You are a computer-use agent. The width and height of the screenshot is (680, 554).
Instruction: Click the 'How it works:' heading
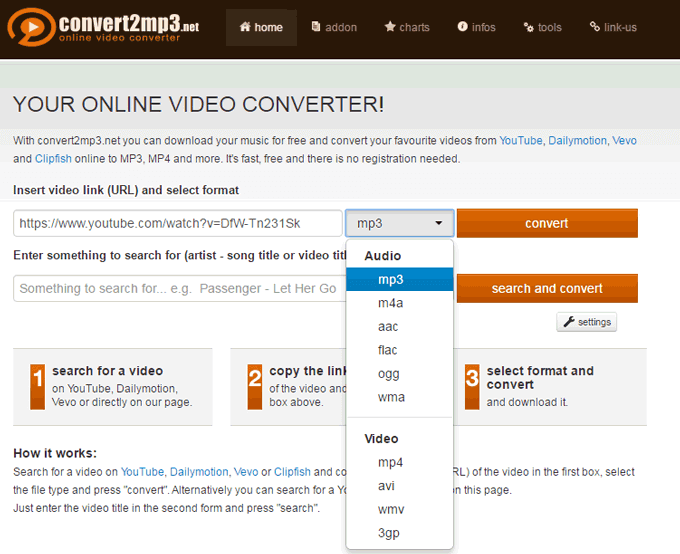[55, 453]
